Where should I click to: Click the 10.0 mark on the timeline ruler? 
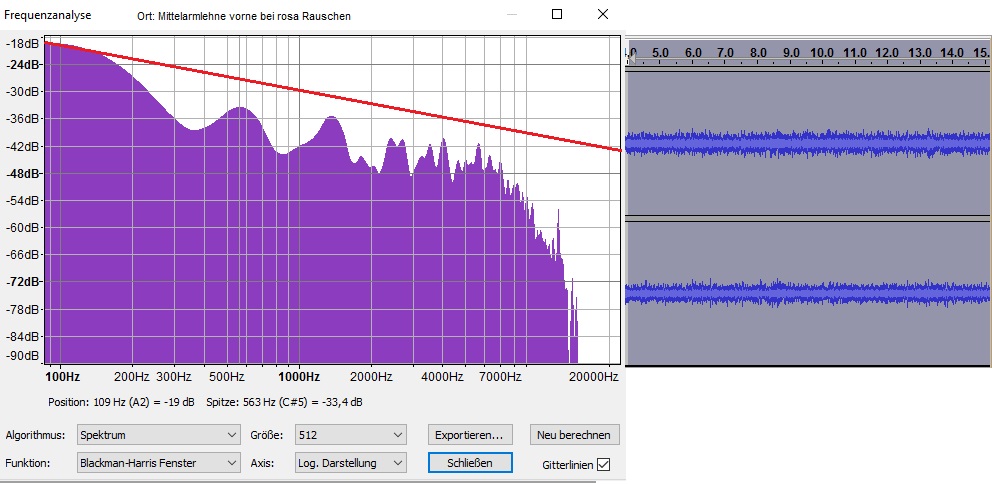(x=822, y=52)
